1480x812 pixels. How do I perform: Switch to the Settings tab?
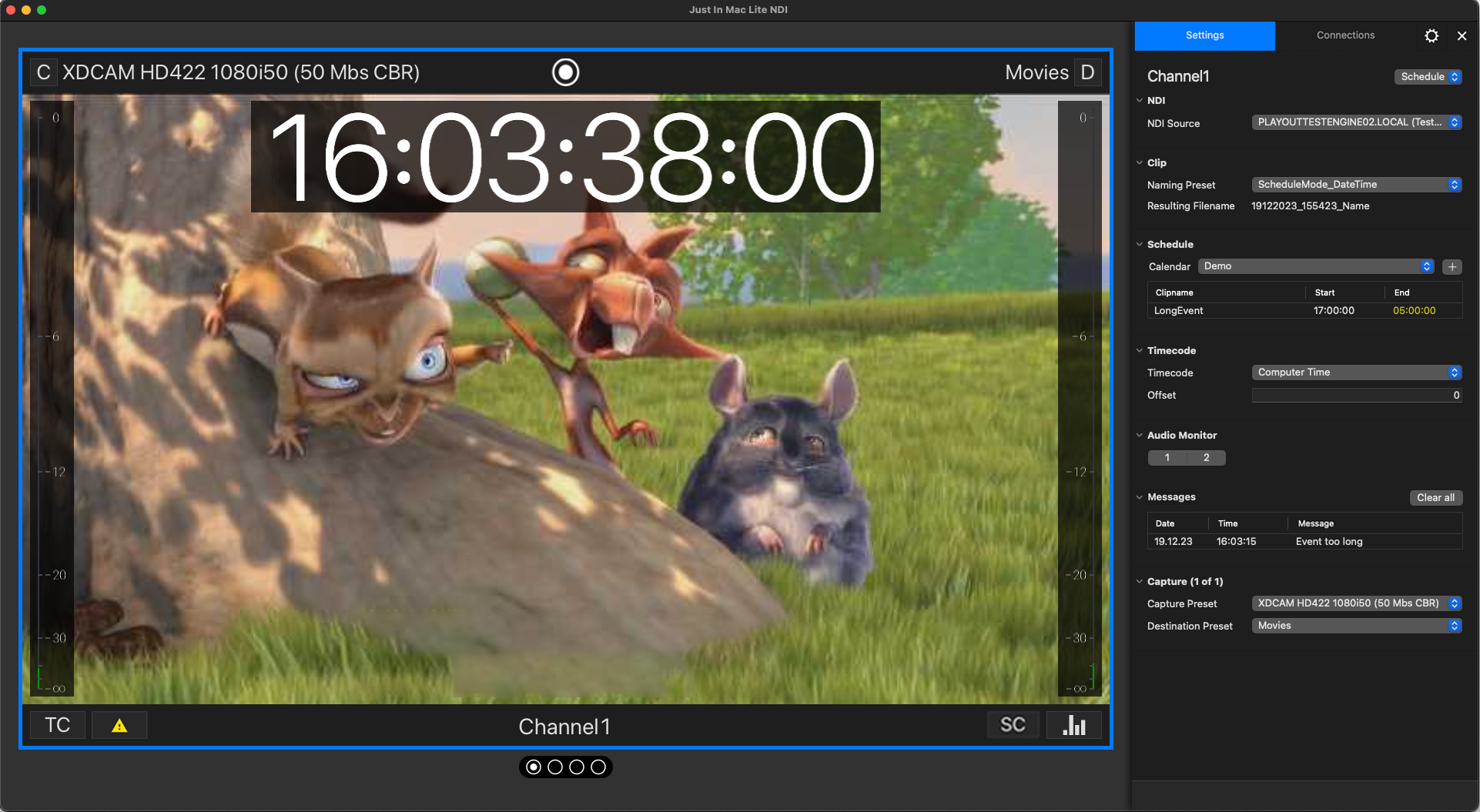click(1204, 35)
